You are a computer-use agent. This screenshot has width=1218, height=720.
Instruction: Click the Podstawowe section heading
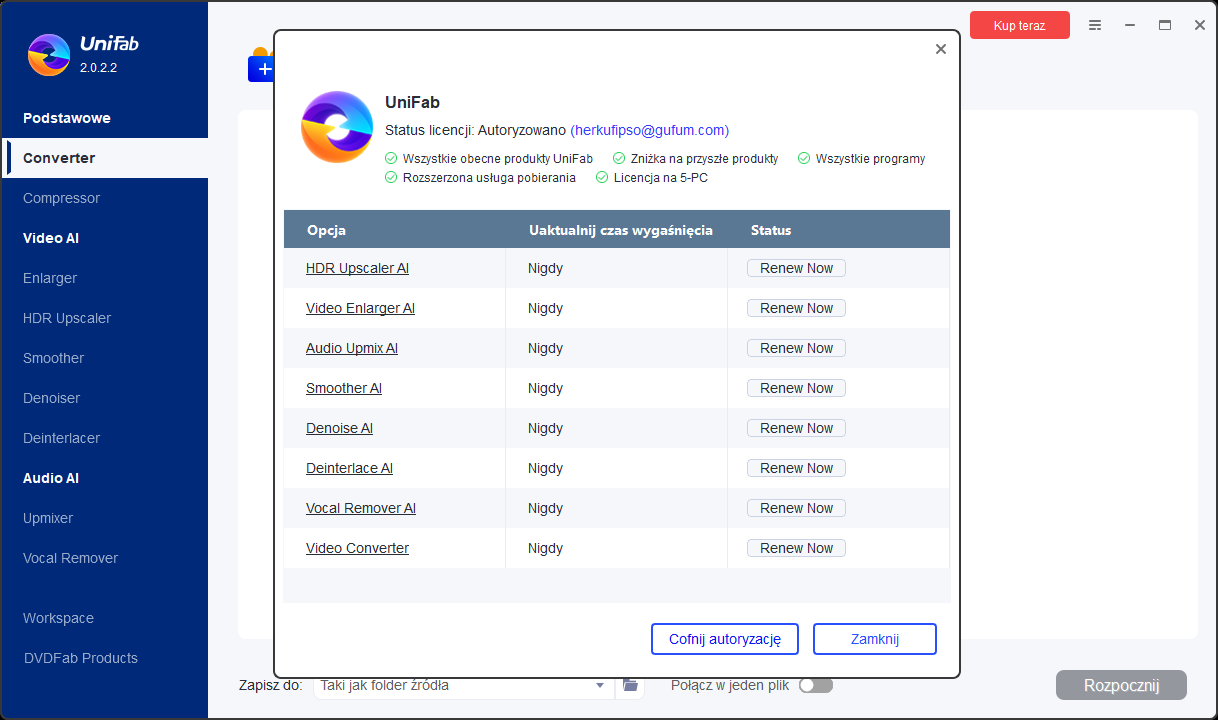[67, 118]
